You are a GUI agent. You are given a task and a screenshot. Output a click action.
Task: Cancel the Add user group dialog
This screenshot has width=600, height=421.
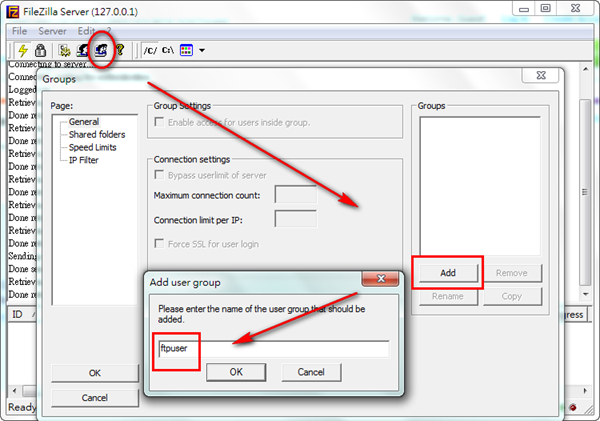click(311, 372)
